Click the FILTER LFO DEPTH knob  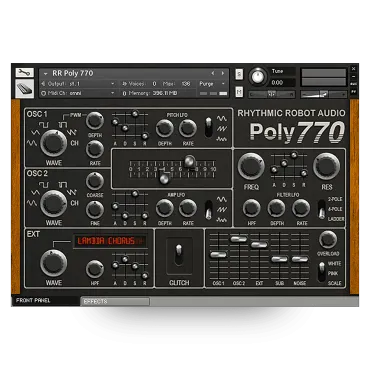[276, 208]
